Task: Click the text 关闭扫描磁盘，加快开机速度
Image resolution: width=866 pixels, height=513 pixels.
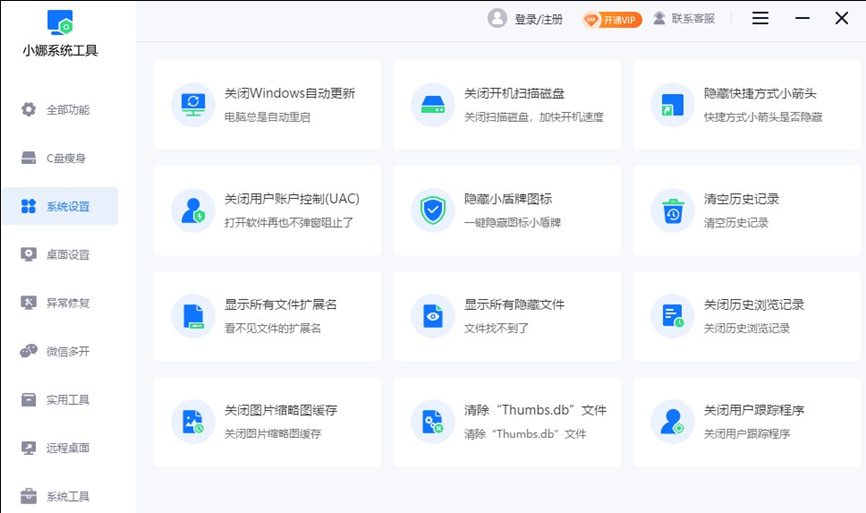Action: tap(534, 117)
